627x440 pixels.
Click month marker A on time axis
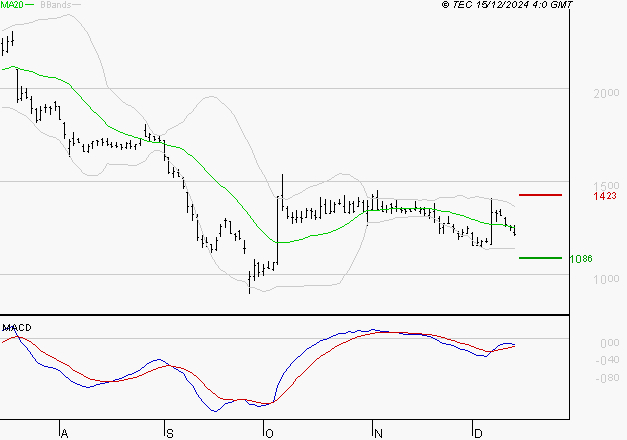[x=64, y=433]
